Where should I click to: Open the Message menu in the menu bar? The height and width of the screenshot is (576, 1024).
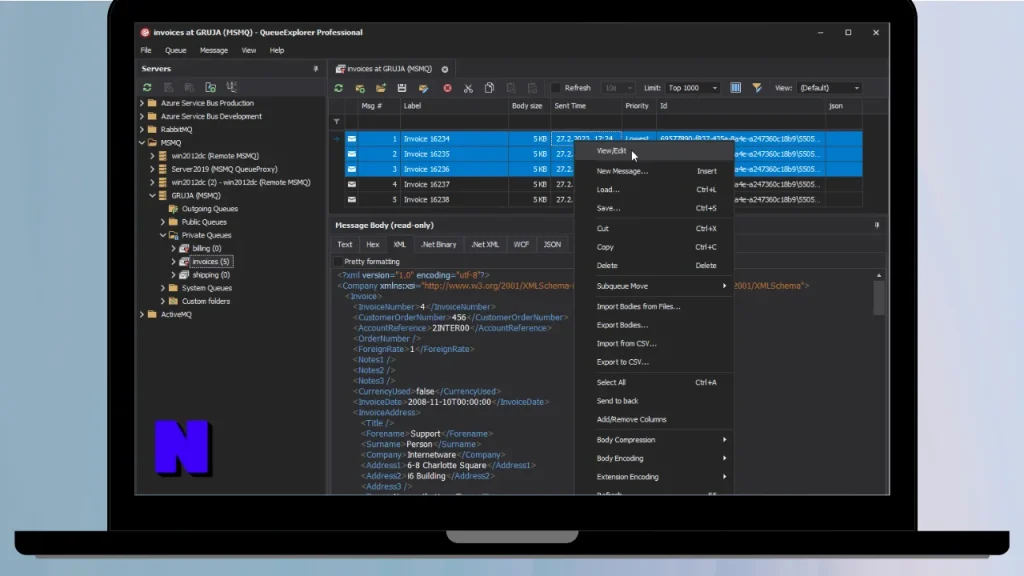[x=214, y=50]
